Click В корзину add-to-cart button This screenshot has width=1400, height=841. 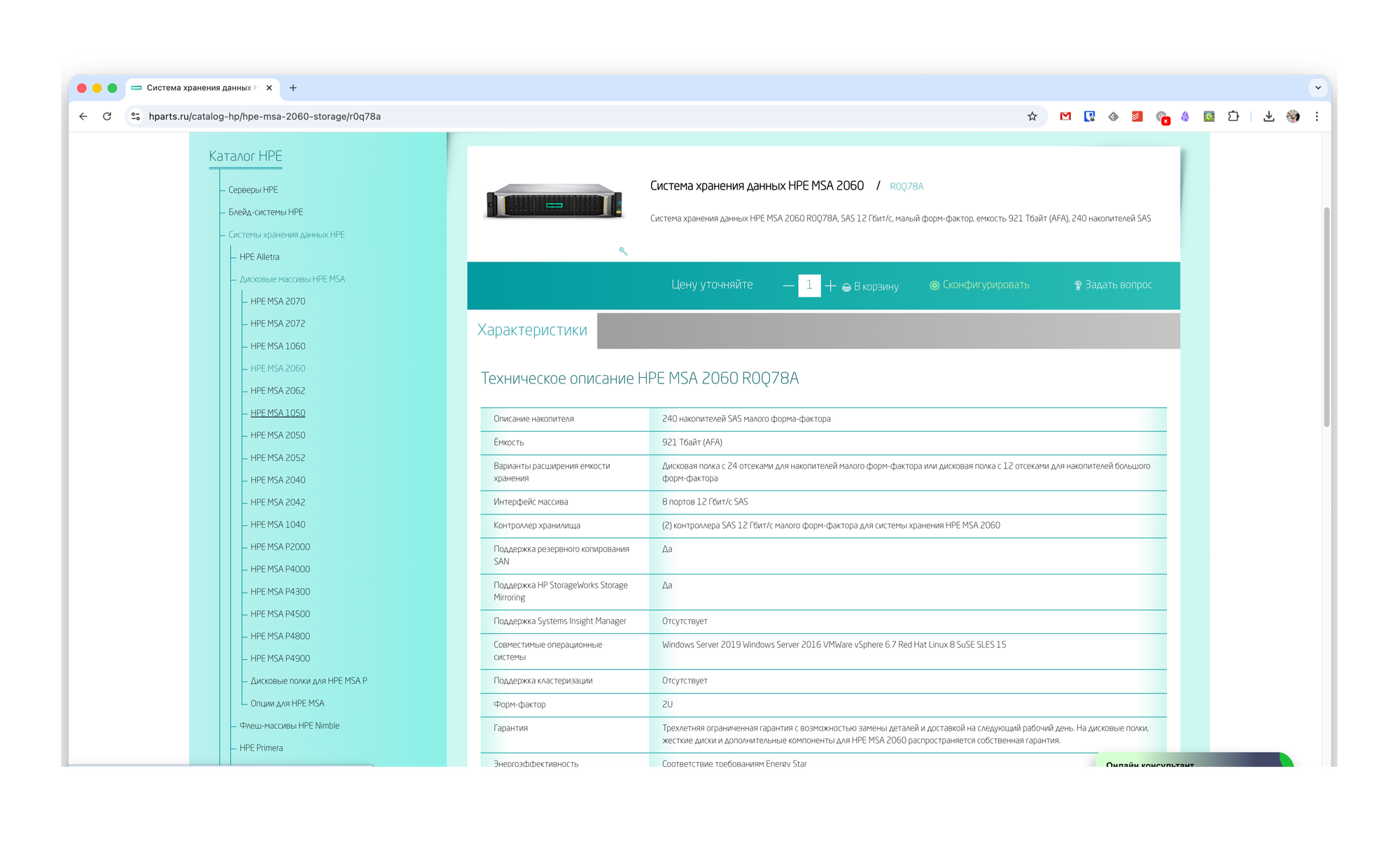coord(870,286)
